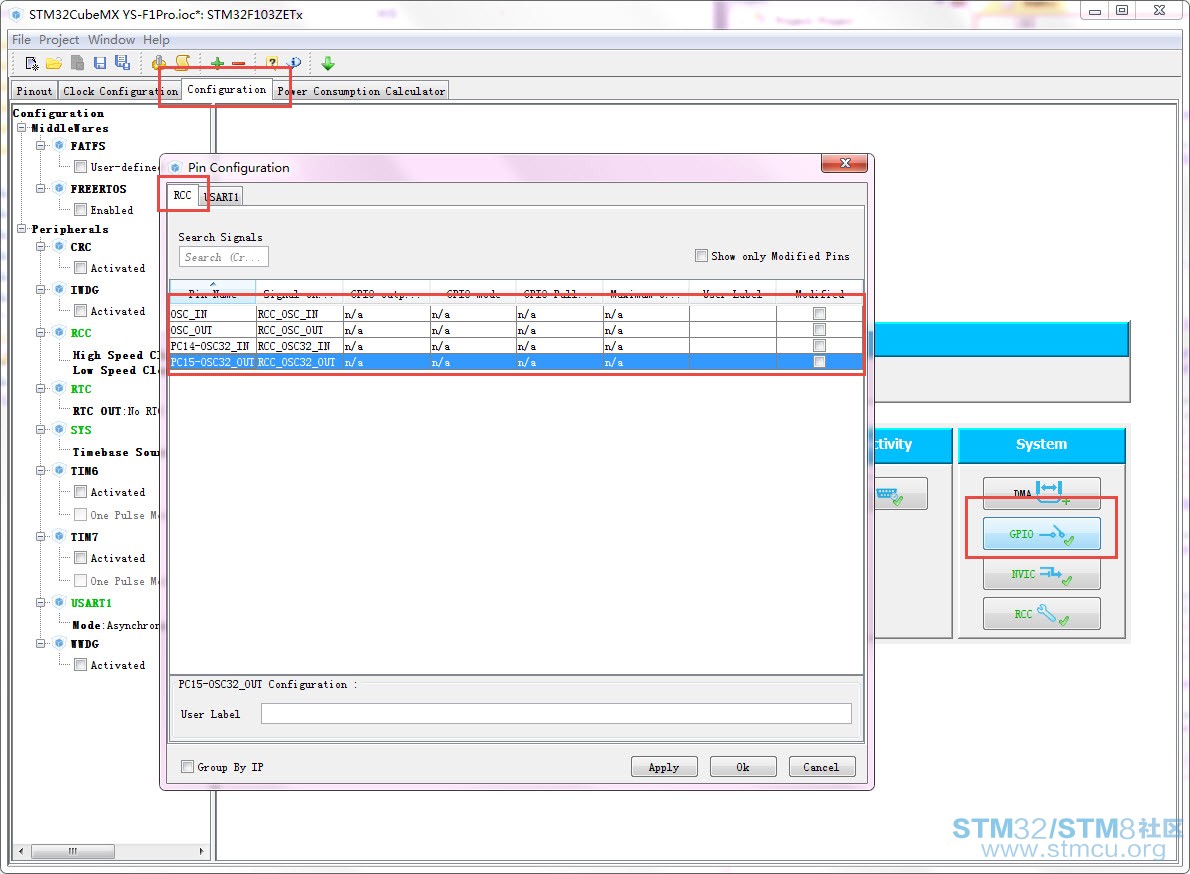Click the tree scrollbar left arrow

click(x=20, y=851)
